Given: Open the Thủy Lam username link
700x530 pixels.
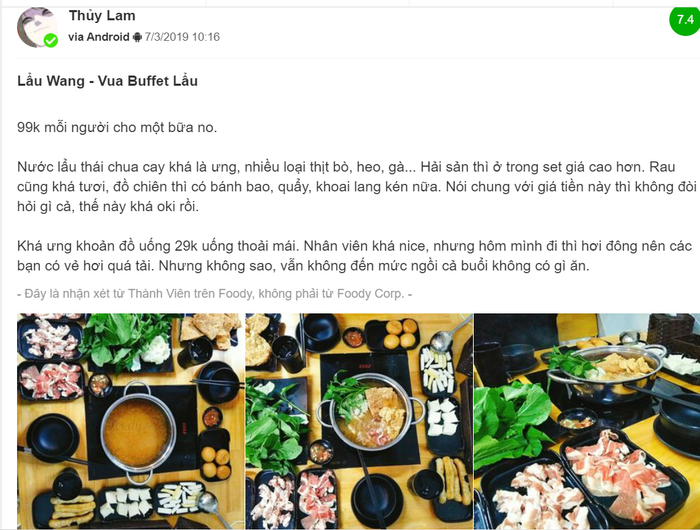Looking at the screenshot, I should click(102, 16).
